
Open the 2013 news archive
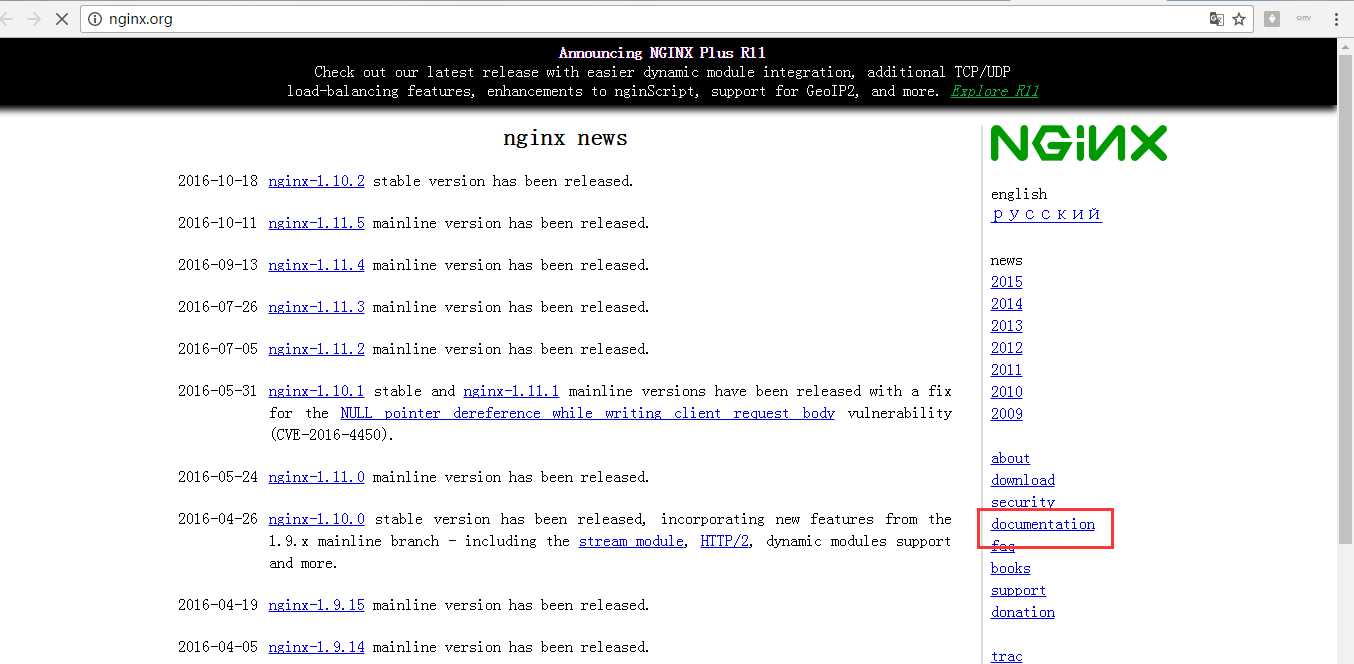(x=1007, y=327)
